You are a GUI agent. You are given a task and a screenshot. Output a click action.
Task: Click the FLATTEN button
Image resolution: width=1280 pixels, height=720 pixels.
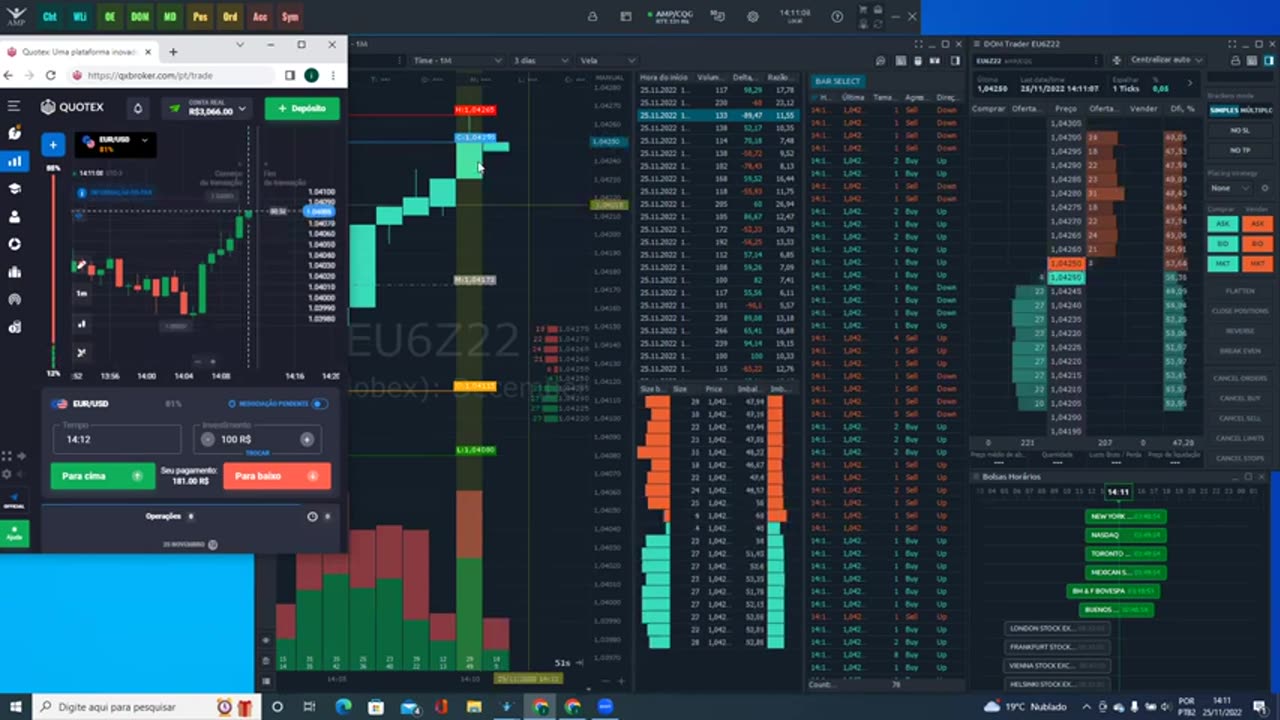tap(1240, 291)
